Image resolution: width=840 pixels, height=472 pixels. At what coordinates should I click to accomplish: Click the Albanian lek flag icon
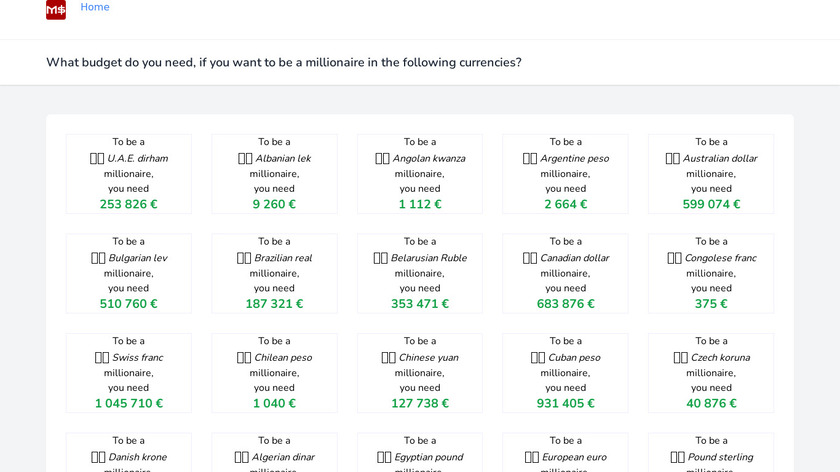point(245,158)
